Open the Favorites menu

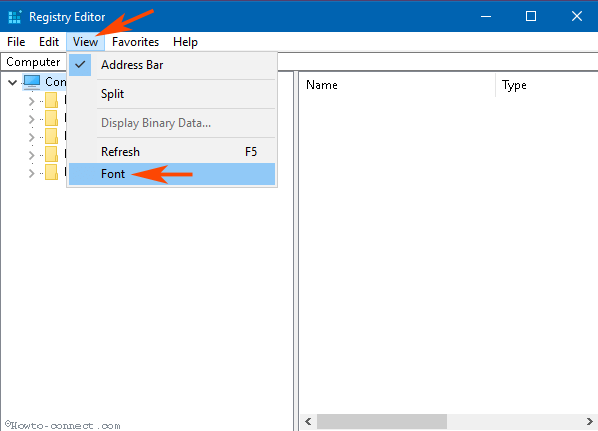pyautogui.click(x=135, y=42)
